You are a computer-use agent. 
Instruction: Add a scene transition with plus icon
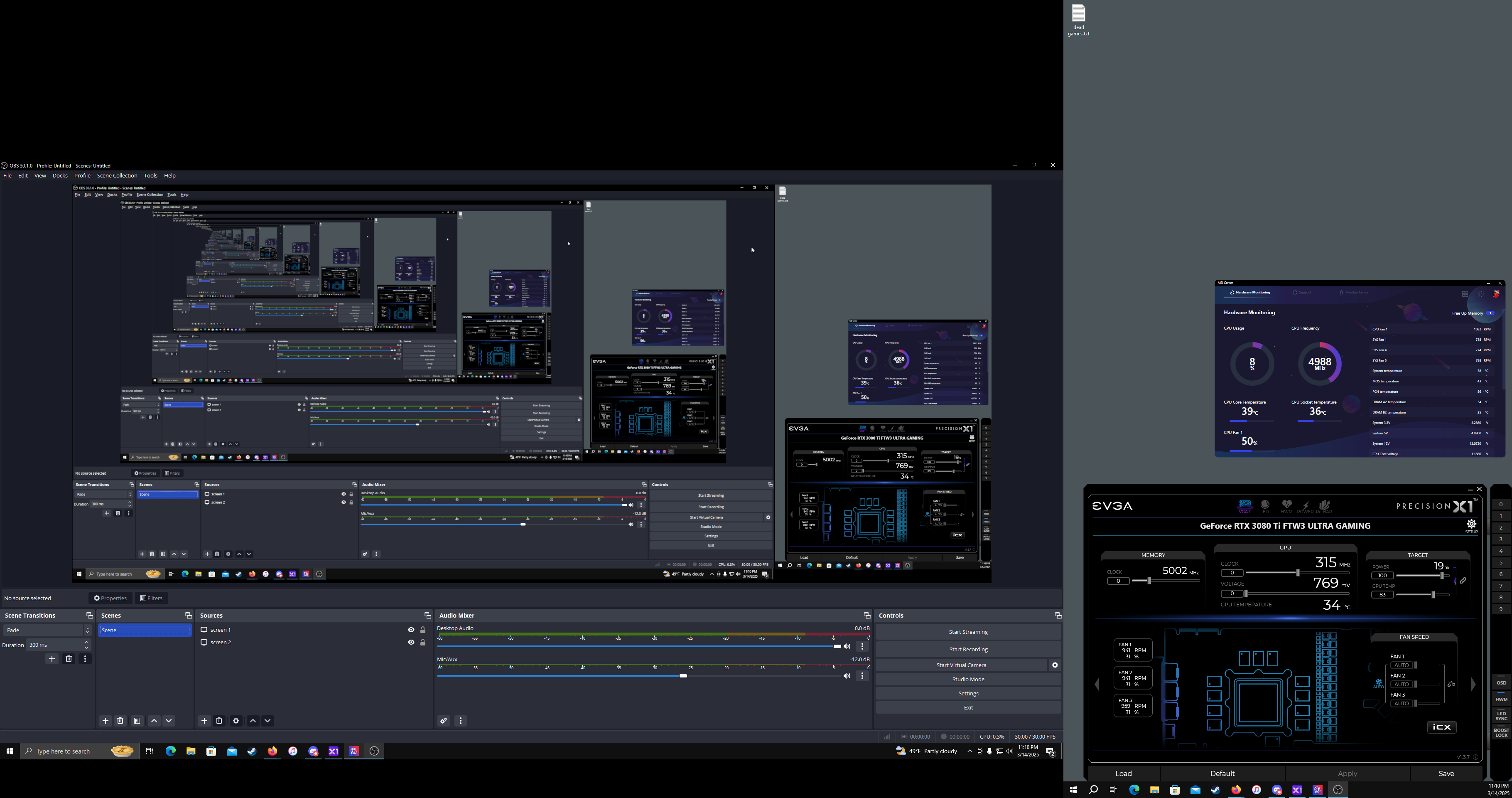(x=52, y=659)
